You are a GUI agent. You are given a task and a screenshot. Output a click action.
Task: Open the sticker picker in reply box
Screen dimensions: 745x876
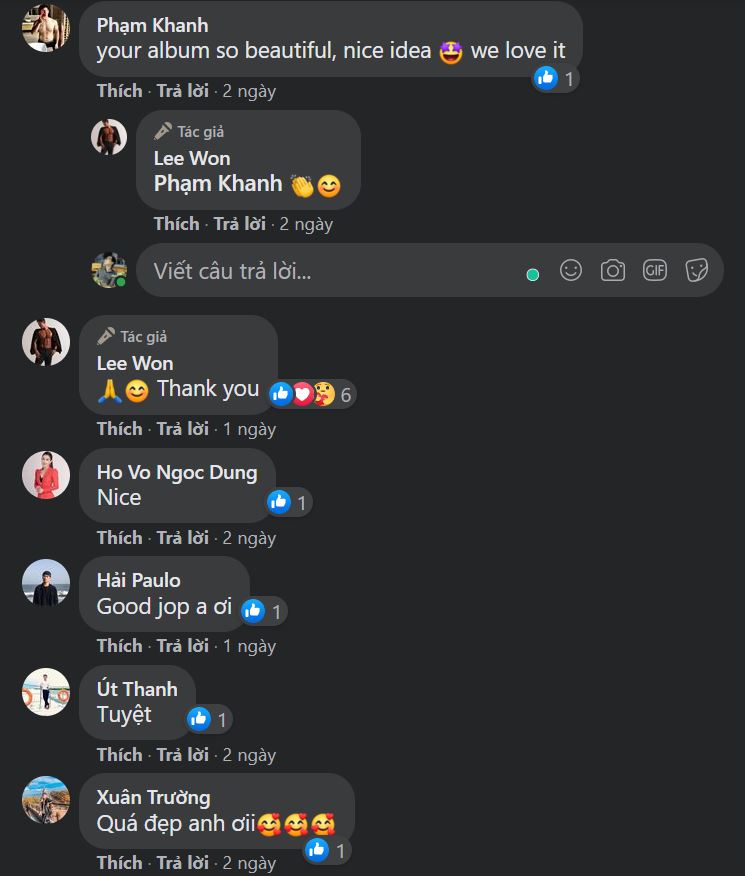(x=696, y=270)
